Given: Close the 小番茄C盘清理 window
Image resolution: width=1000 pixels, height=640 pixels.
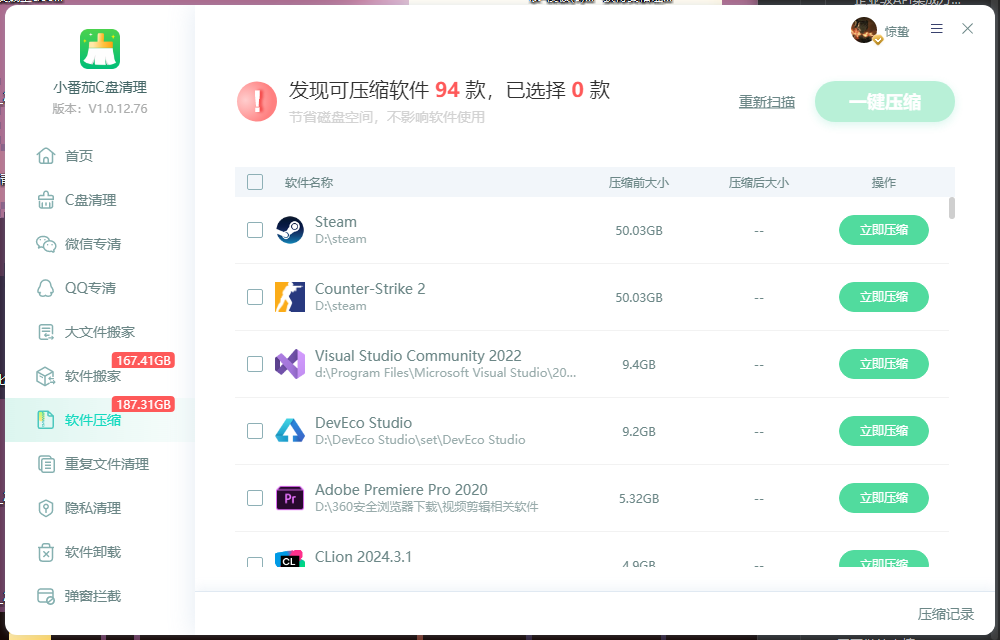Looking at the screenshot, I should tap(967, 29).
